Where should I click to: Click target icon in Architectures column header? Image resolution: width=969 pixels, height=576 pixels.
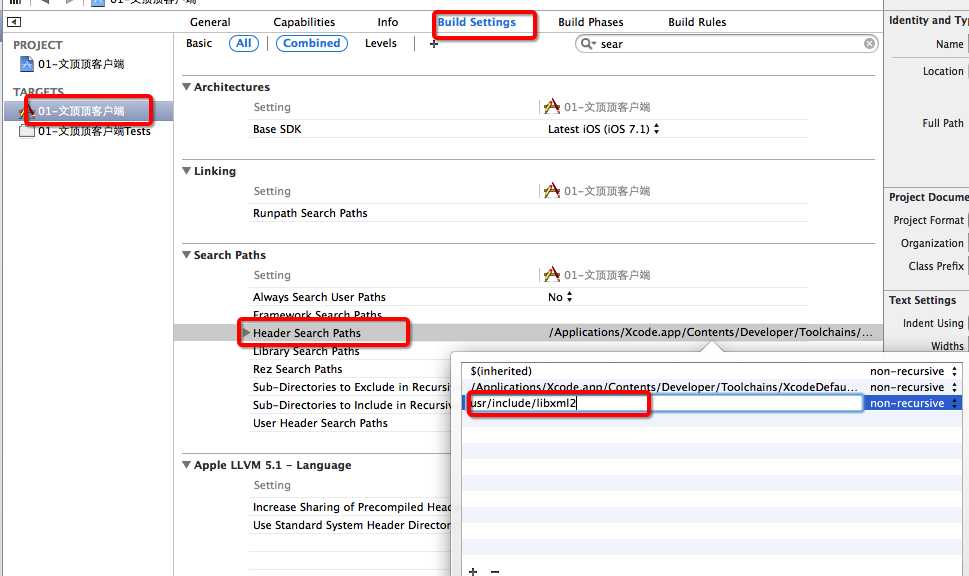tap(552, 106)
